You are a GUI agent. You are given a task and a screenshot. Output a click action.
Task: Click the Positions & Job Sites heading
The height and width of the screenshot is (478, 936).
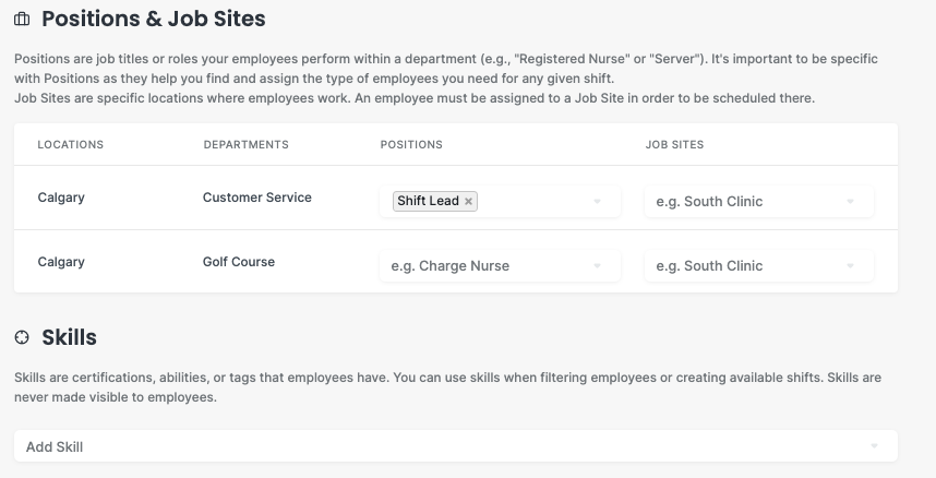153,19
